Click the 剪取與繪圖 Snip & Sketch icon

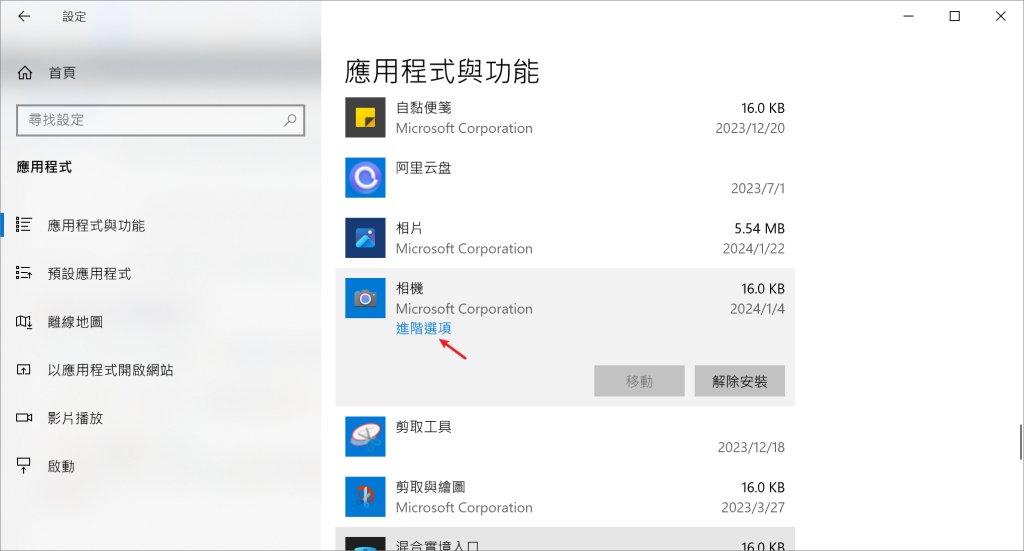(x=365, y=496)
